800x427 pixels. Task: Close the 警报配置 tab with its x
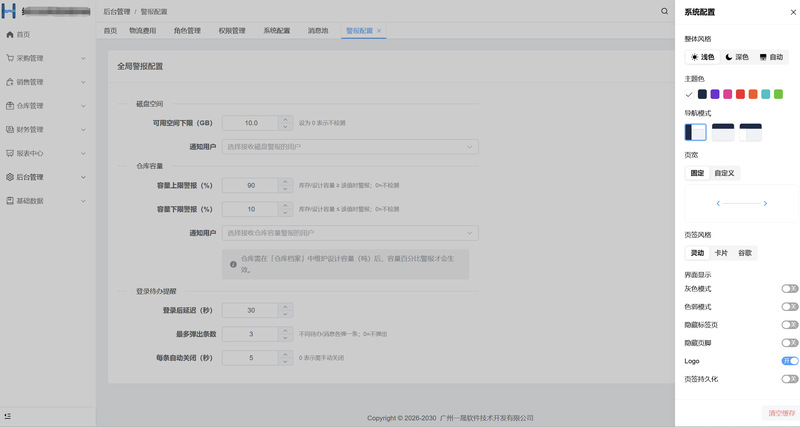(379, 31)
